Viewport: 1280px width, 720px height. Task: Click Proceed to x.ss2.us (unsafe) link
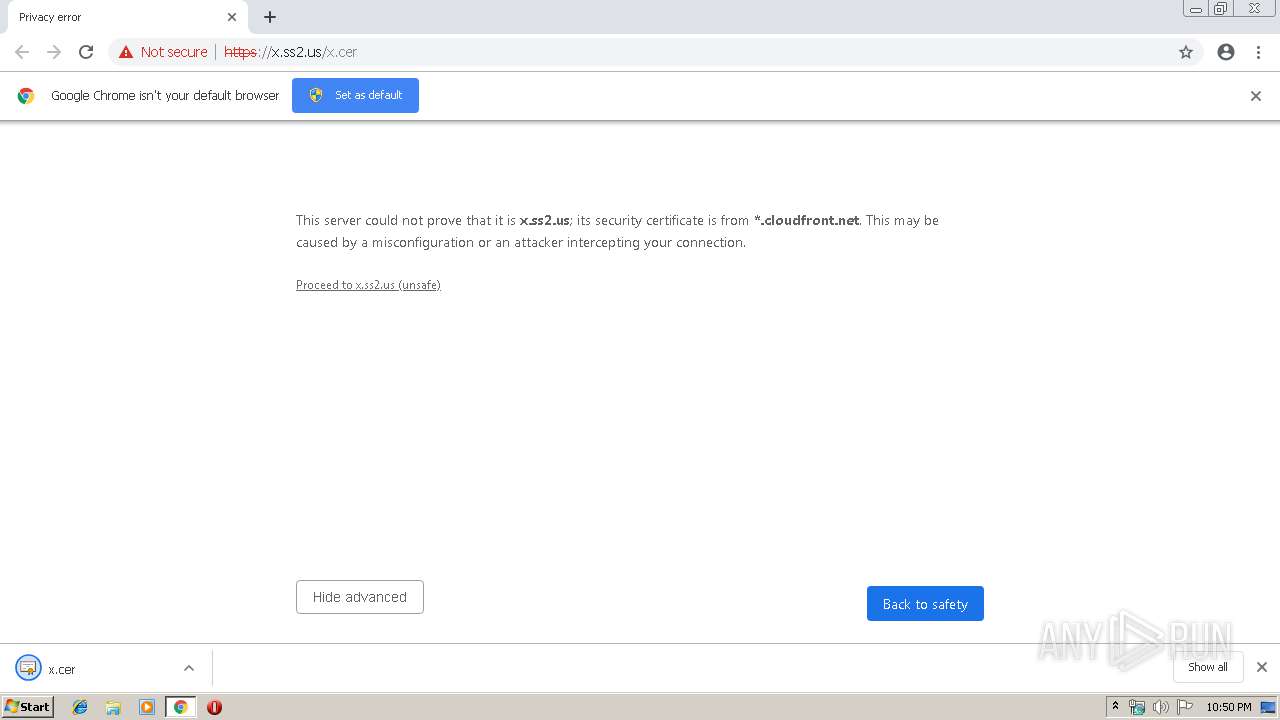pos(368,285)
